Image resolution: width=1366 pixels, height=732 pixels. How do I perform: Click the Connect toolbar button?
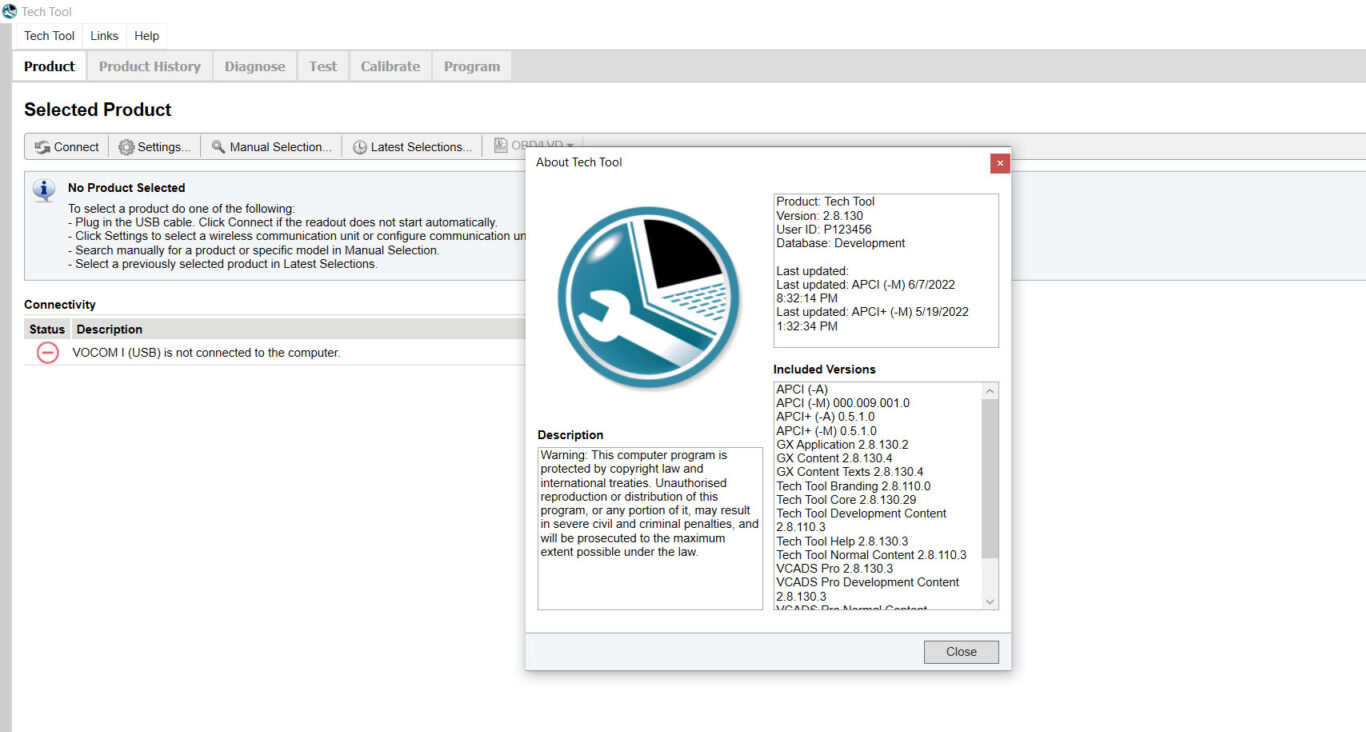coord(67,147)
